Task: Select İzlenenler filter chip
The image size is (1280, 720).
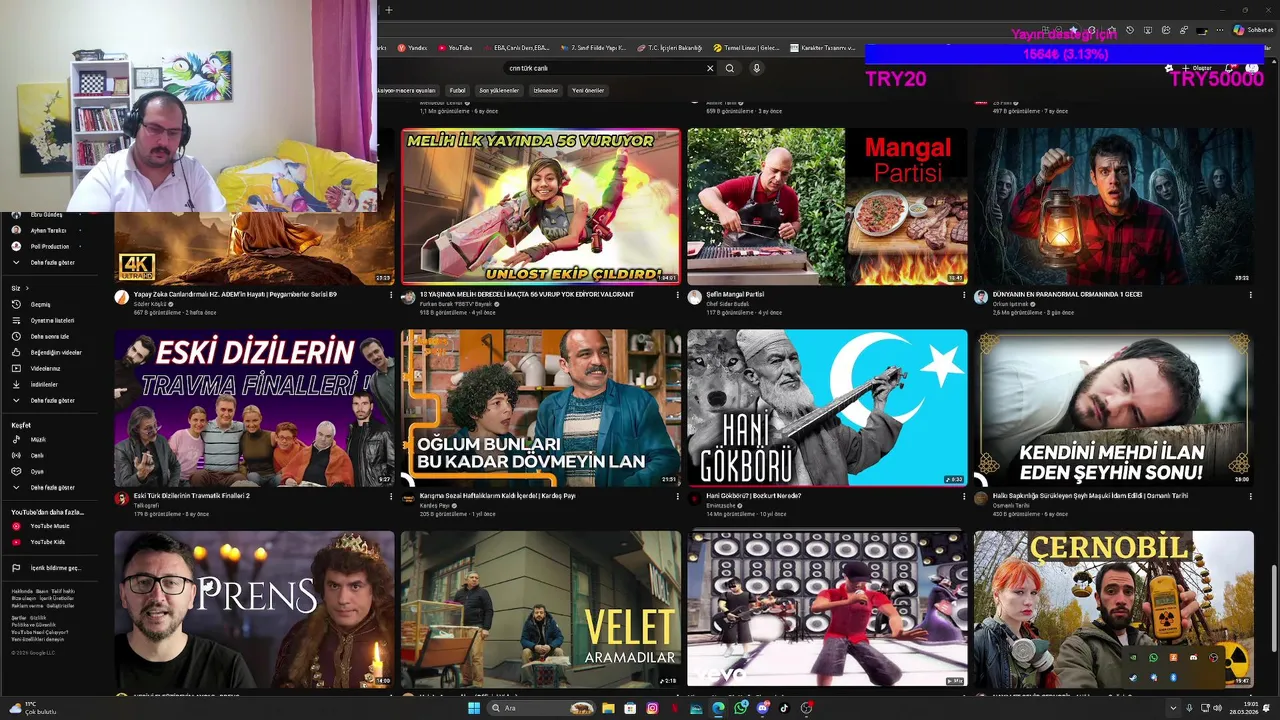Action: (x=545, y=90)
